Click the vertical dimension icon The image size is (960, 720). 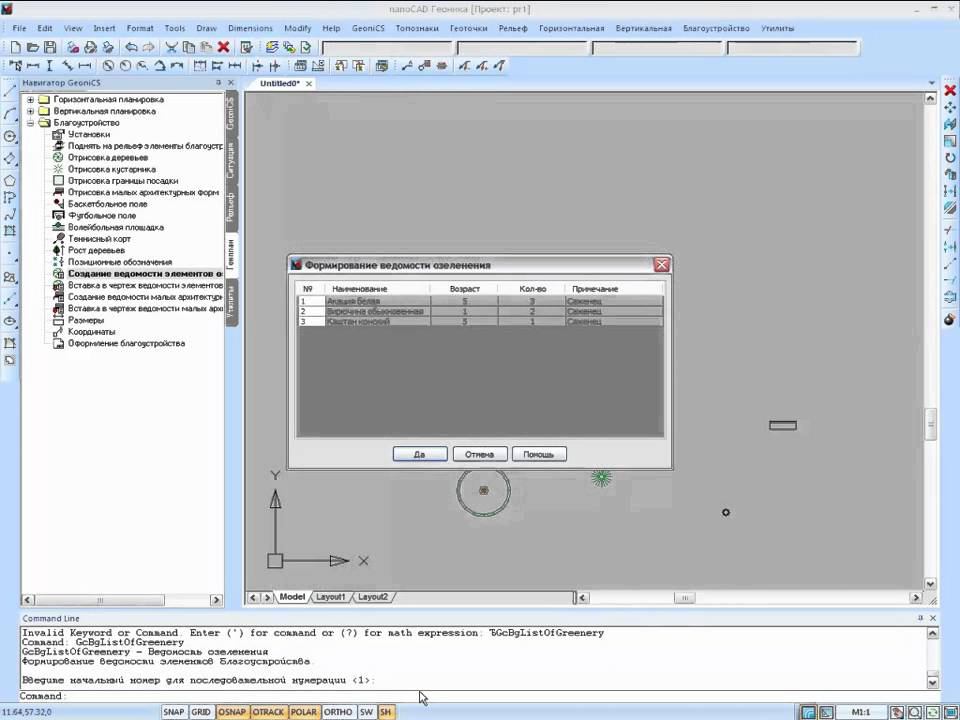click(50, 66)
